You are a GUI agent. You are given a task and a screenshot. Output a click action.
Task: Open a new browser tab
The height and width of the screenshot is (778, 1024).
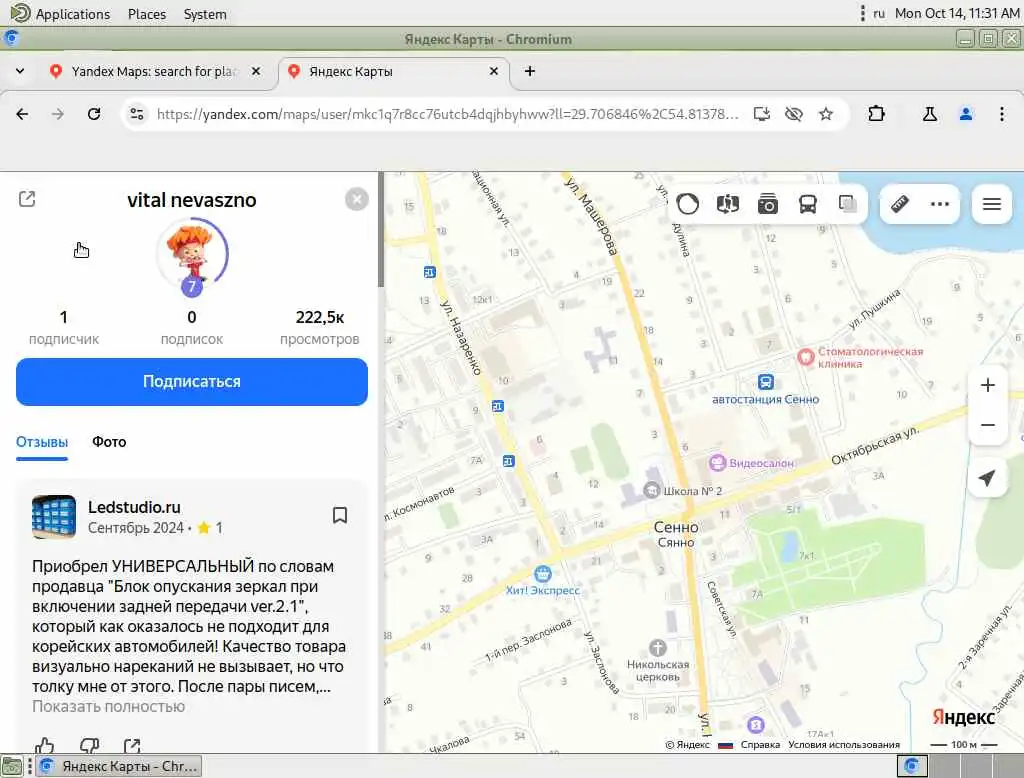point(530,71)
